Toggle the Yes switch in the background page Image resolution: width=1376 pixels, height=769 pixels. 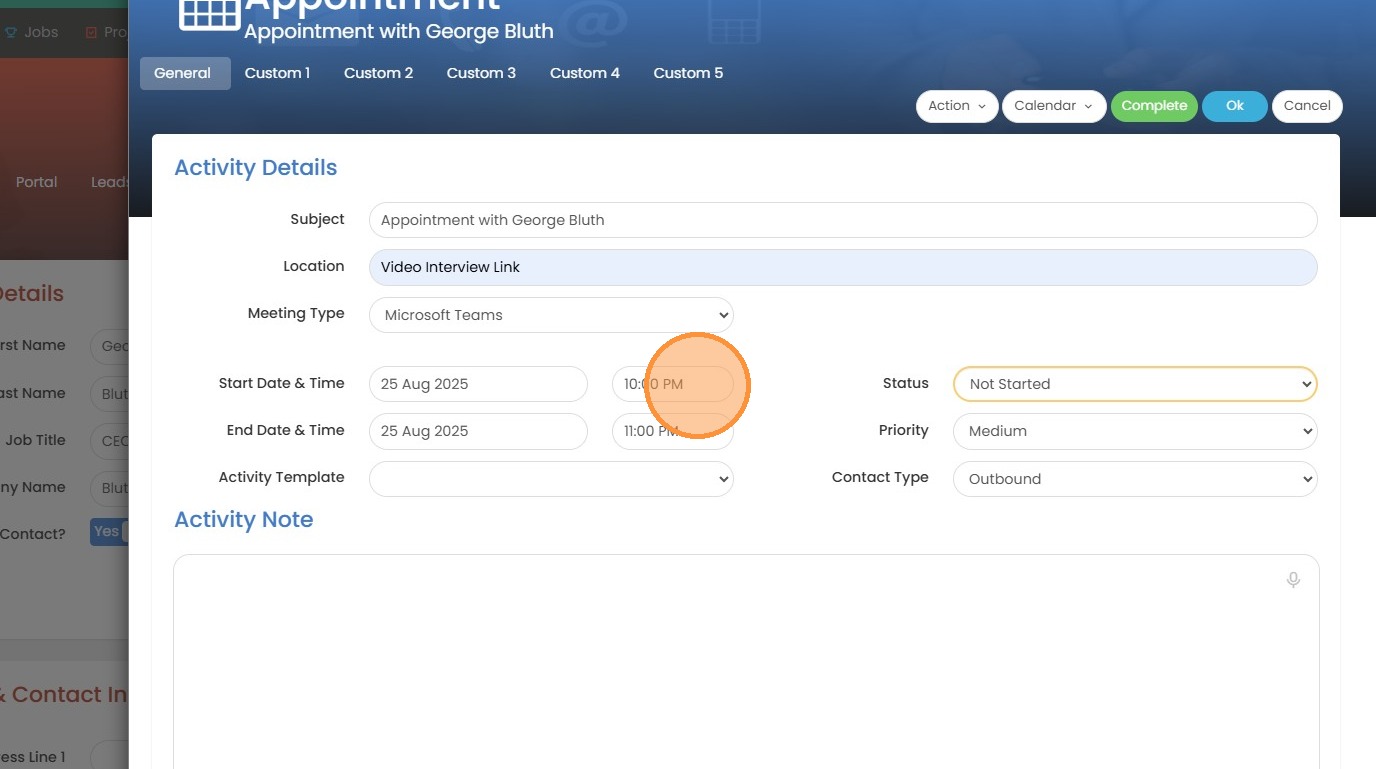point(109,532)
